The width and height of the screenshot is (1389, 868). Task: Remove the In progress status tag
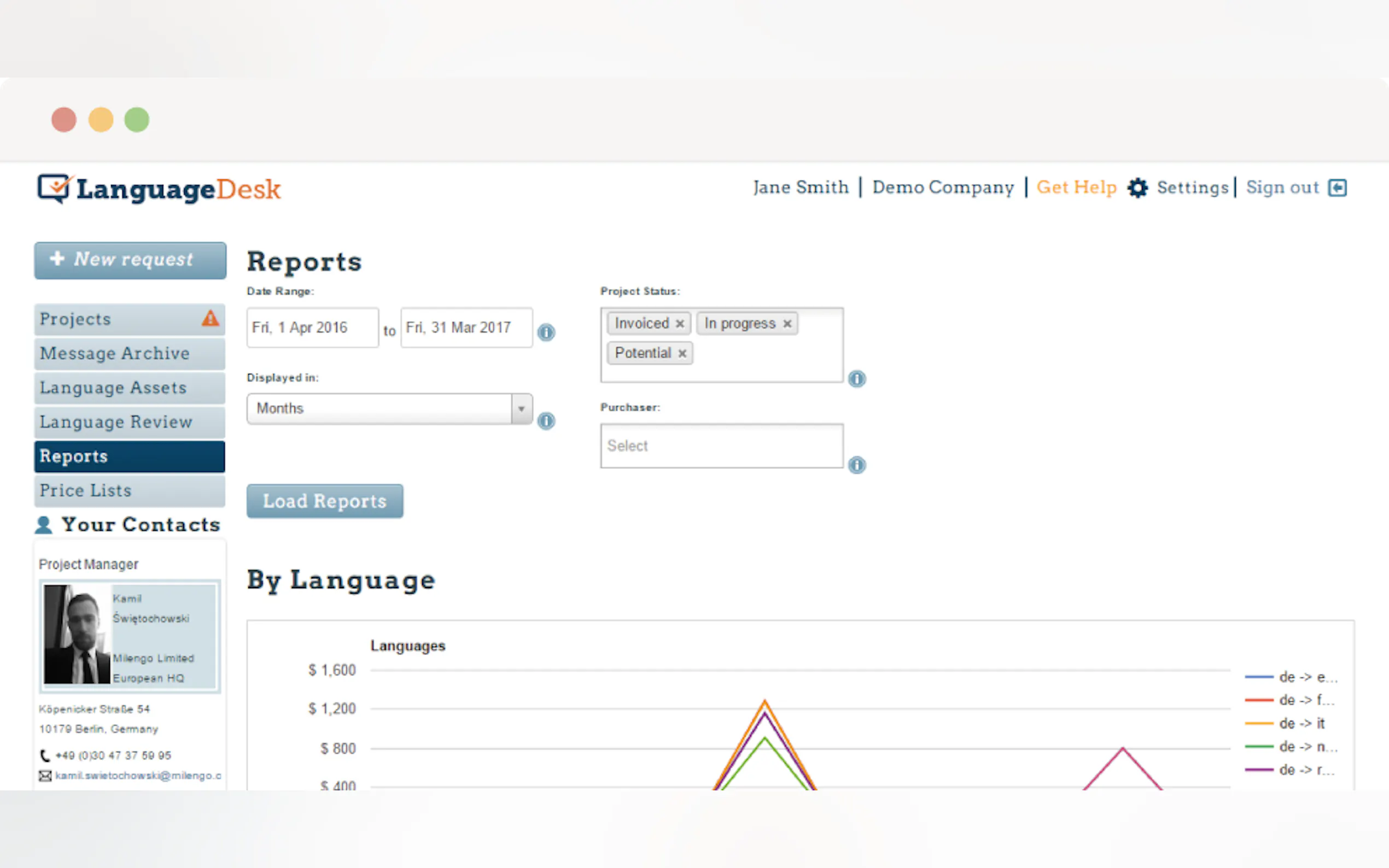coord(787,324)
